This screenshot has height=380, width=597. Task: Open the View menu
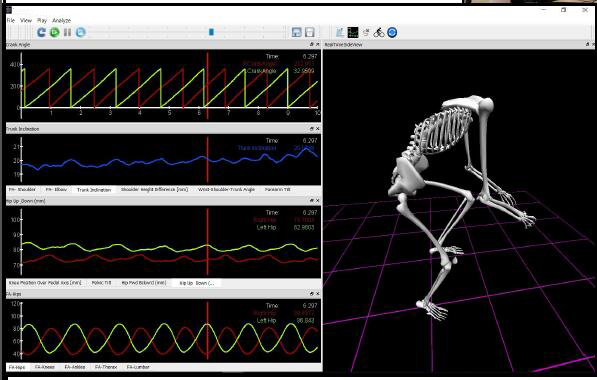[26, 20]
